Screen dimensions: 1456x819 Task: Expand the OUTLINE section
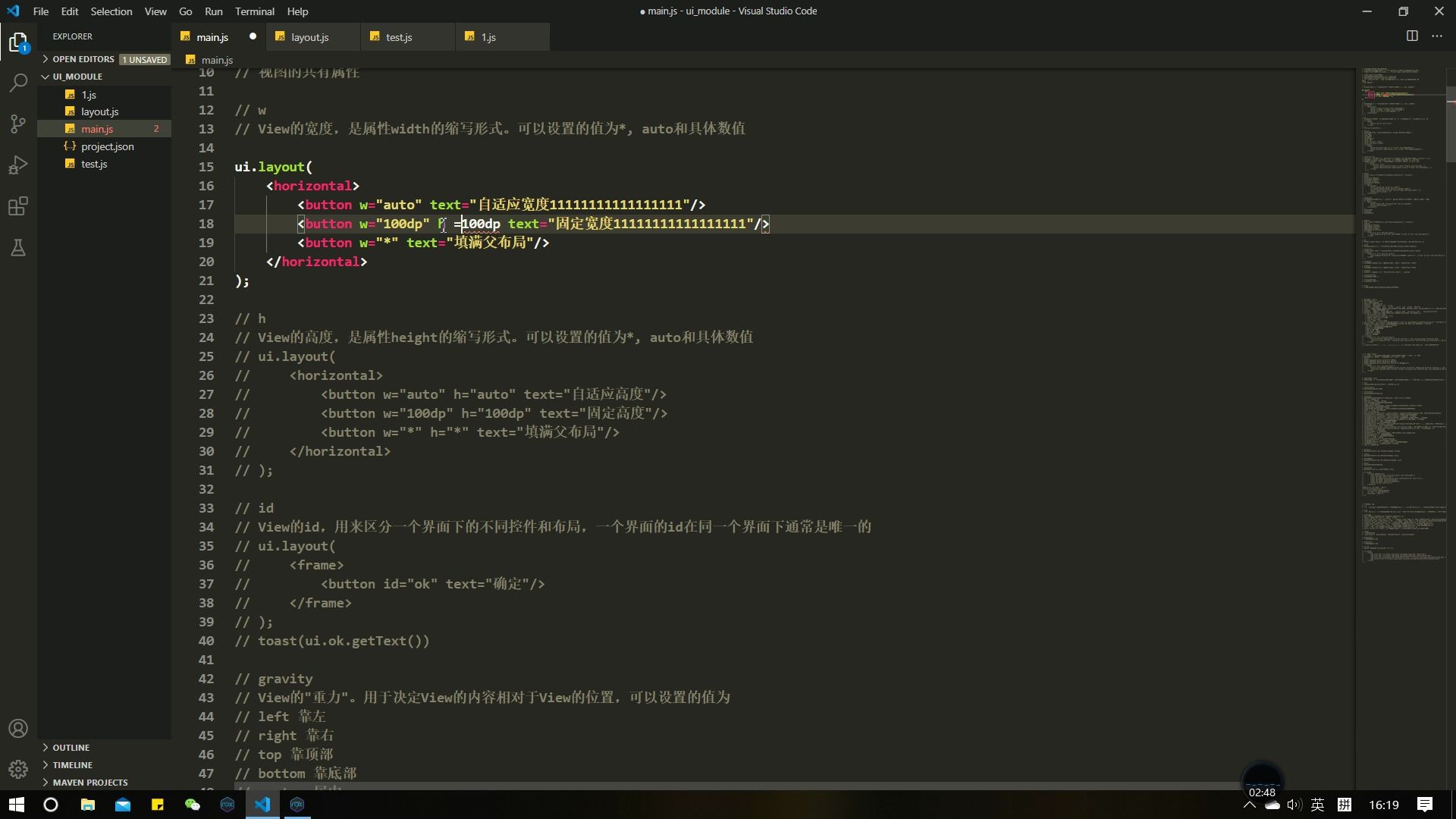click(x=71, y=748)
